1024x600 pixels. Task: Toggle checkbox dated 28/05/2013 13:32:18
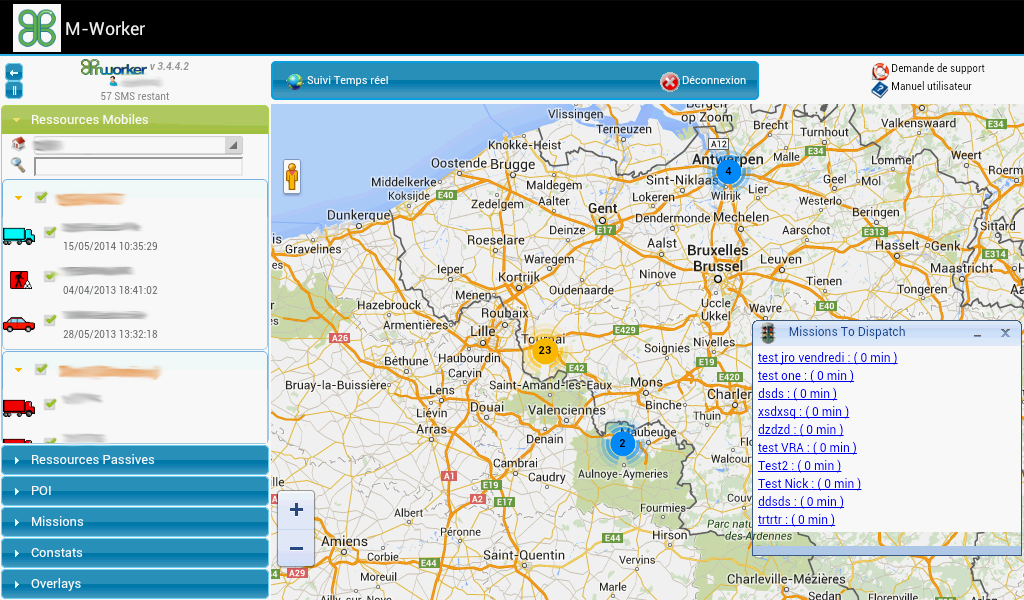click(x=50, y=320)
